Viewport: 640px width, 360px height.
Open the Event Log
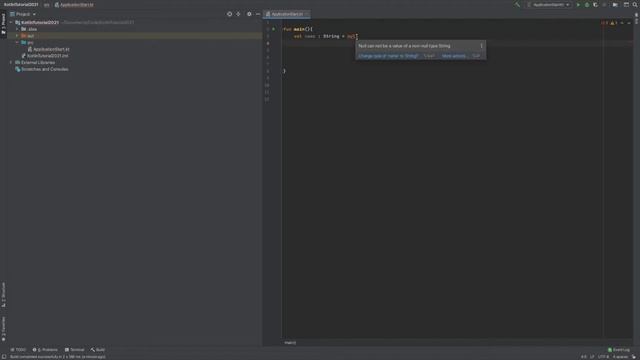(619, 350)
